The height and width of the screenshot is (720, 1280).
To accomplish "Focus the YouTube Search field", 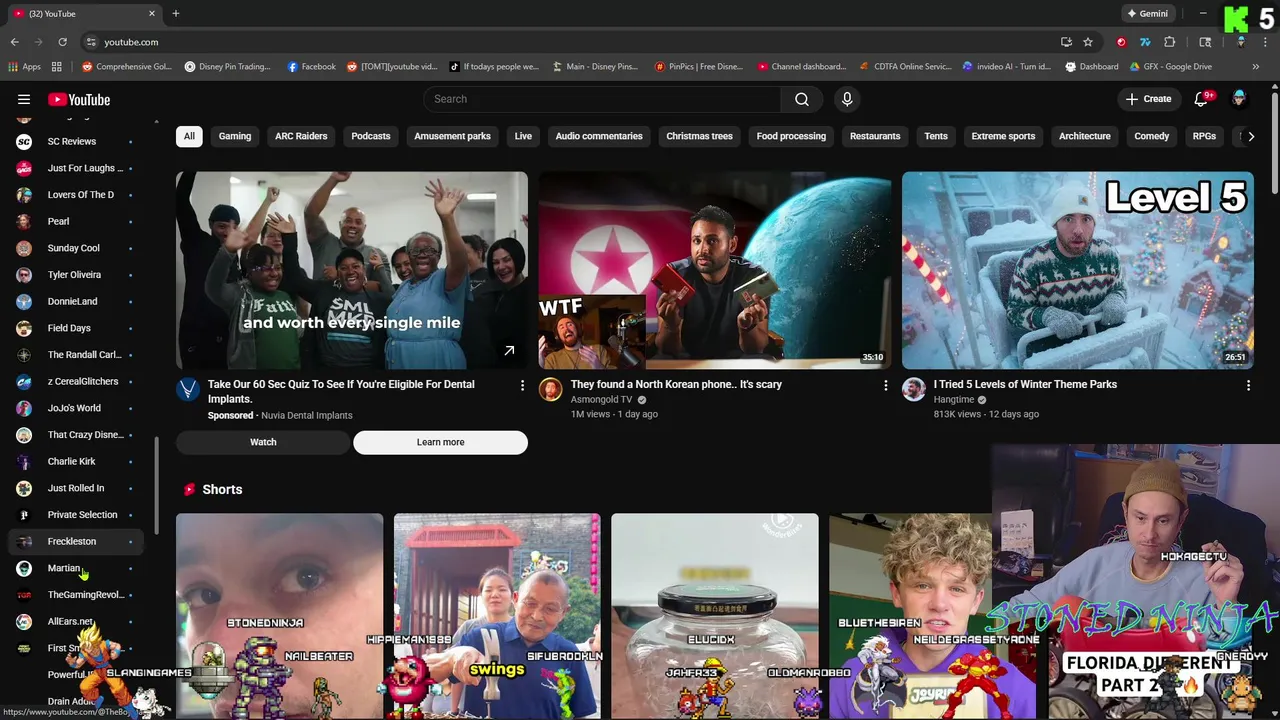I will (x=603, y=99).
